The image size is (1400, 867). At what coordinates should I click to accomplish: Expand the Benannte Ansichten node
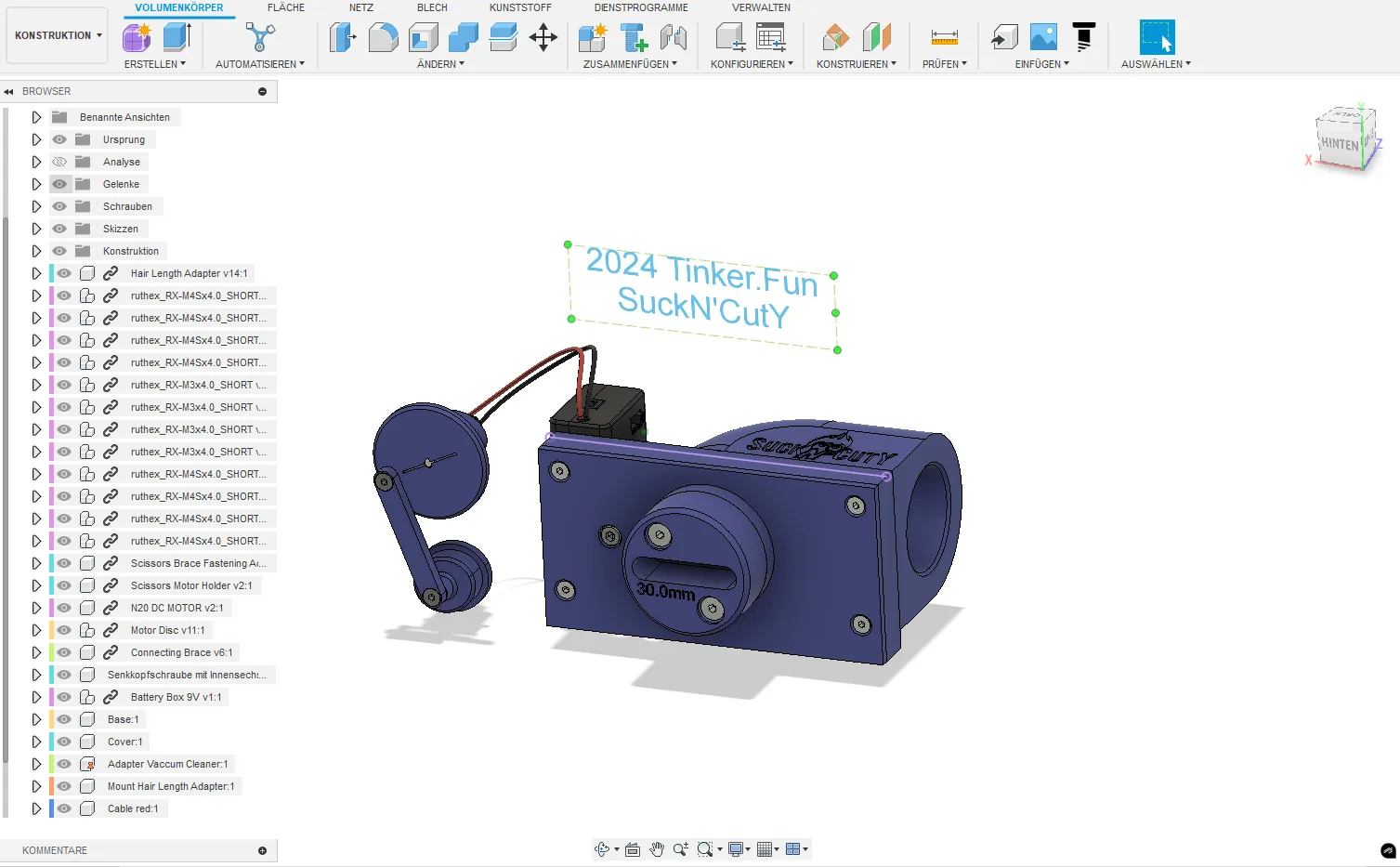[x=36, y=117]
